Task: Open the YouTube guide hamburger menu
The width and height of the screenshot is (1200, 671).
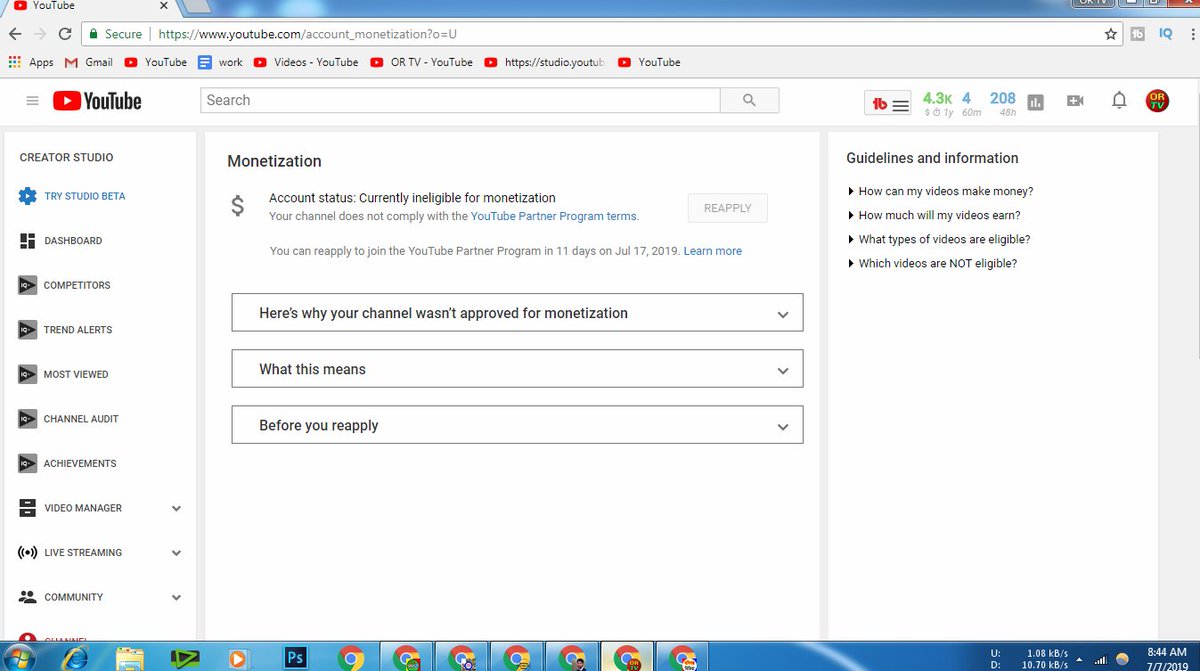Action: coord(32,101)
